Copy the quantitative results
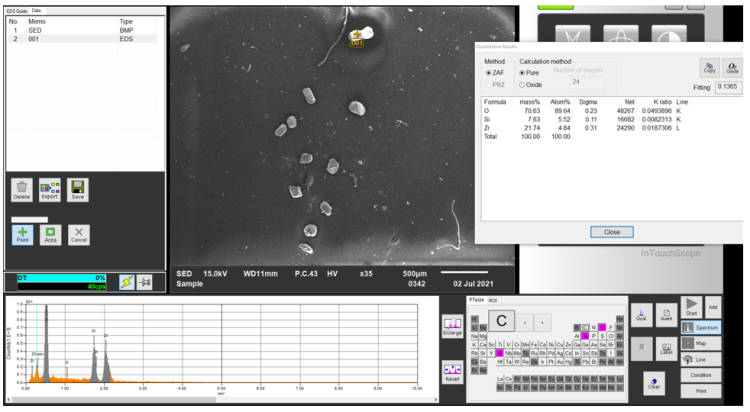 tap(709, 68)
